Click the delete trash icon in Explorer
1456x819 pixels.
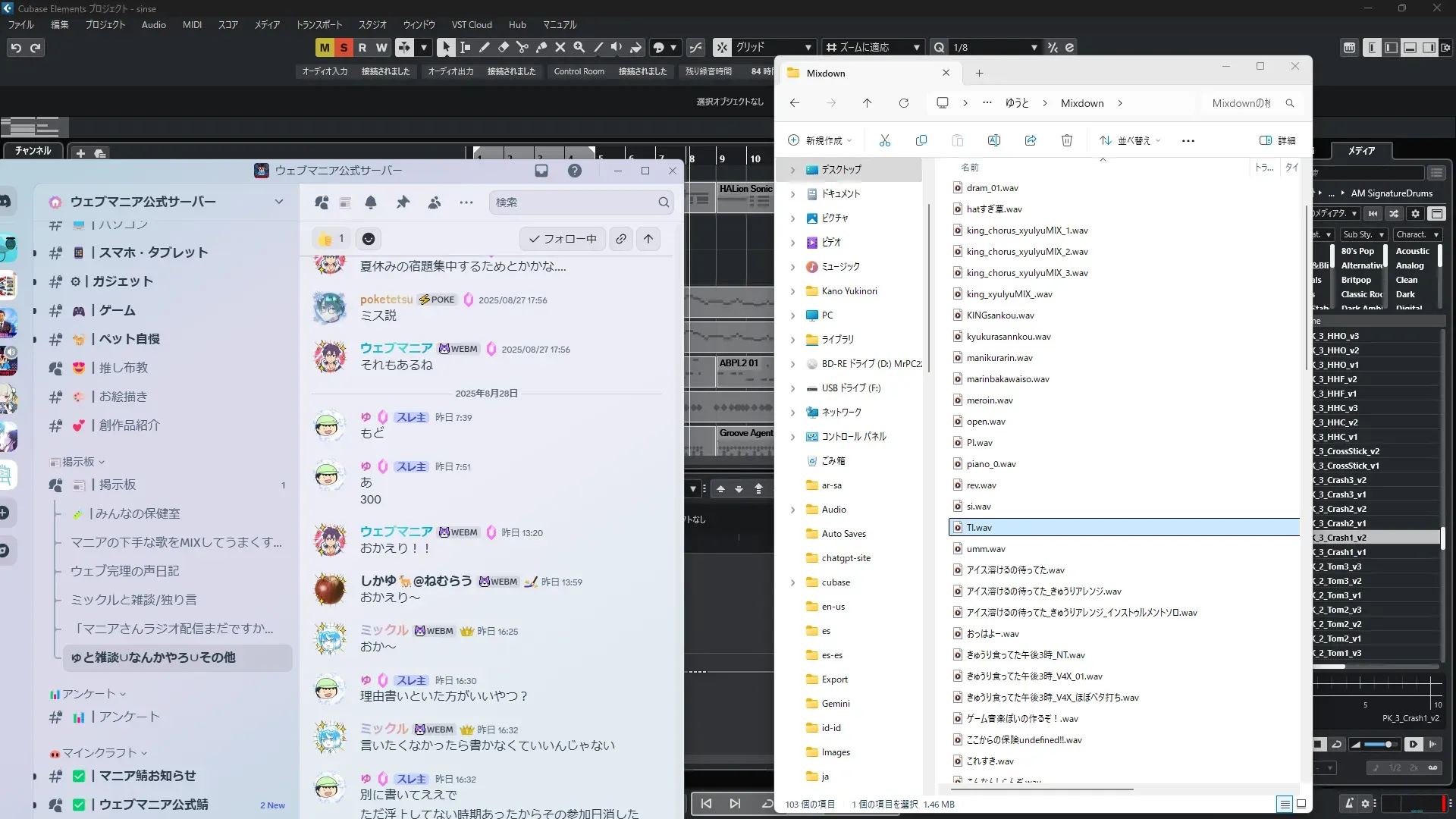pyautogui.click(x=1066, y=140)
